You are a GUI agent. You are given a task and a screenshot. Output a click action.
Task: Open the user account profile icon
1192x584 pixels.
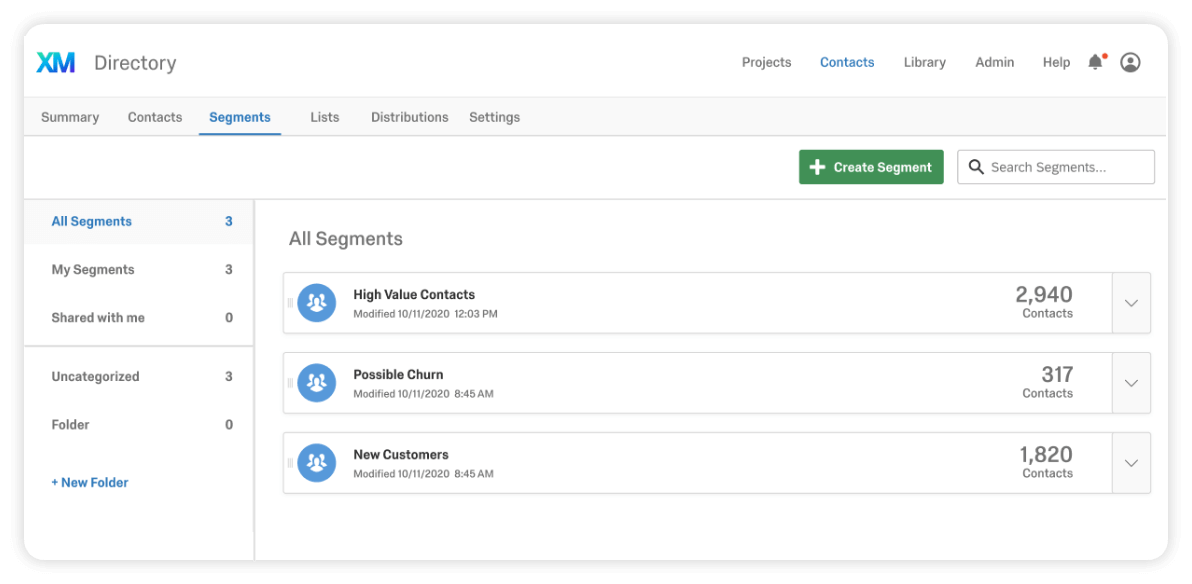point(1130,62)
